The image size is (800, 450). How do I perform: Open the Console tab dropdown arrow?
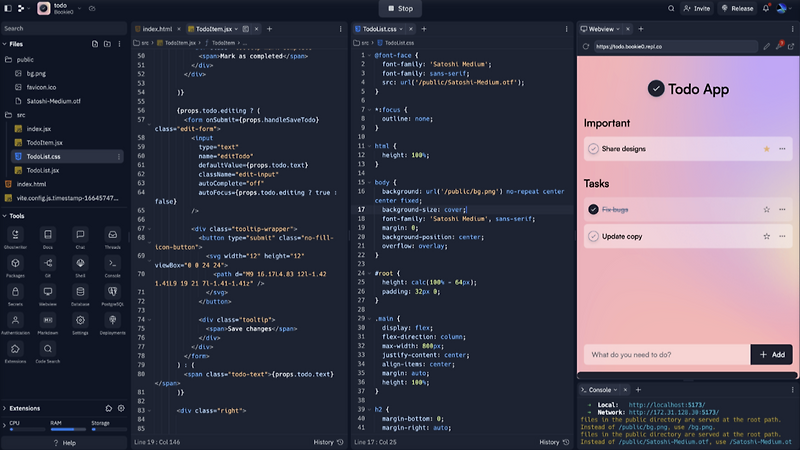click(615, 390)
